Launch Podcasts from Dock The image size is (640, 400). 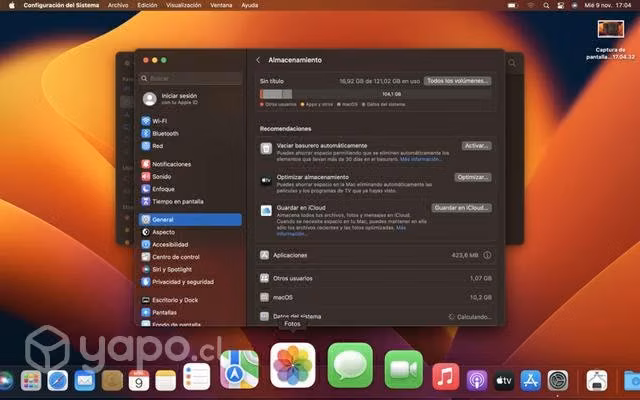477,380
